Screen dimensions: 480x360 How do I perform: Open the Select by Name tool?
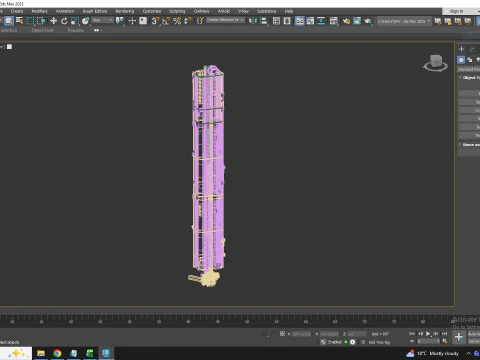[20, 21]
